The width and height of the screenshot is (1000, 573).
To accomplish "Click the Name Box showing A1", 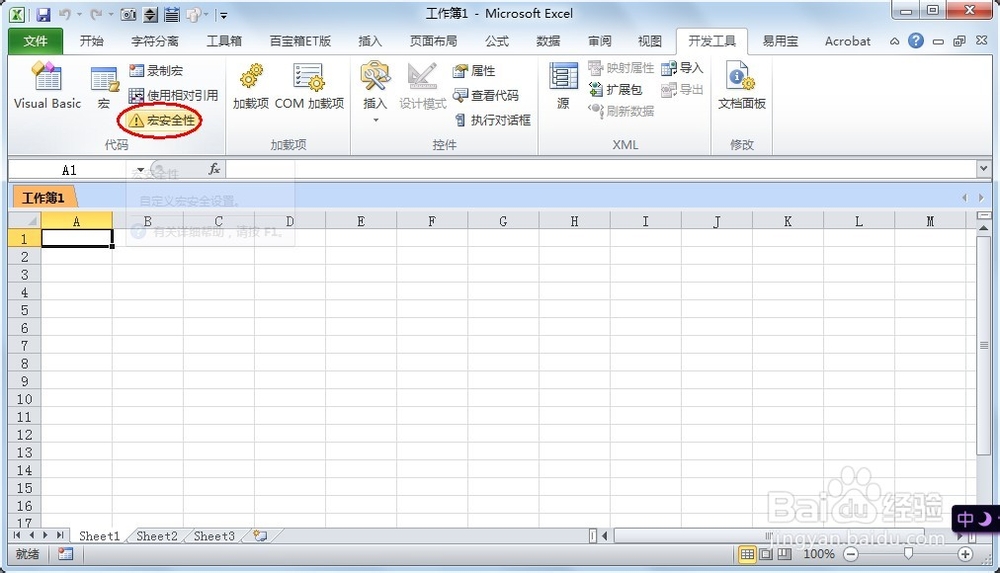I will point(69,170).
